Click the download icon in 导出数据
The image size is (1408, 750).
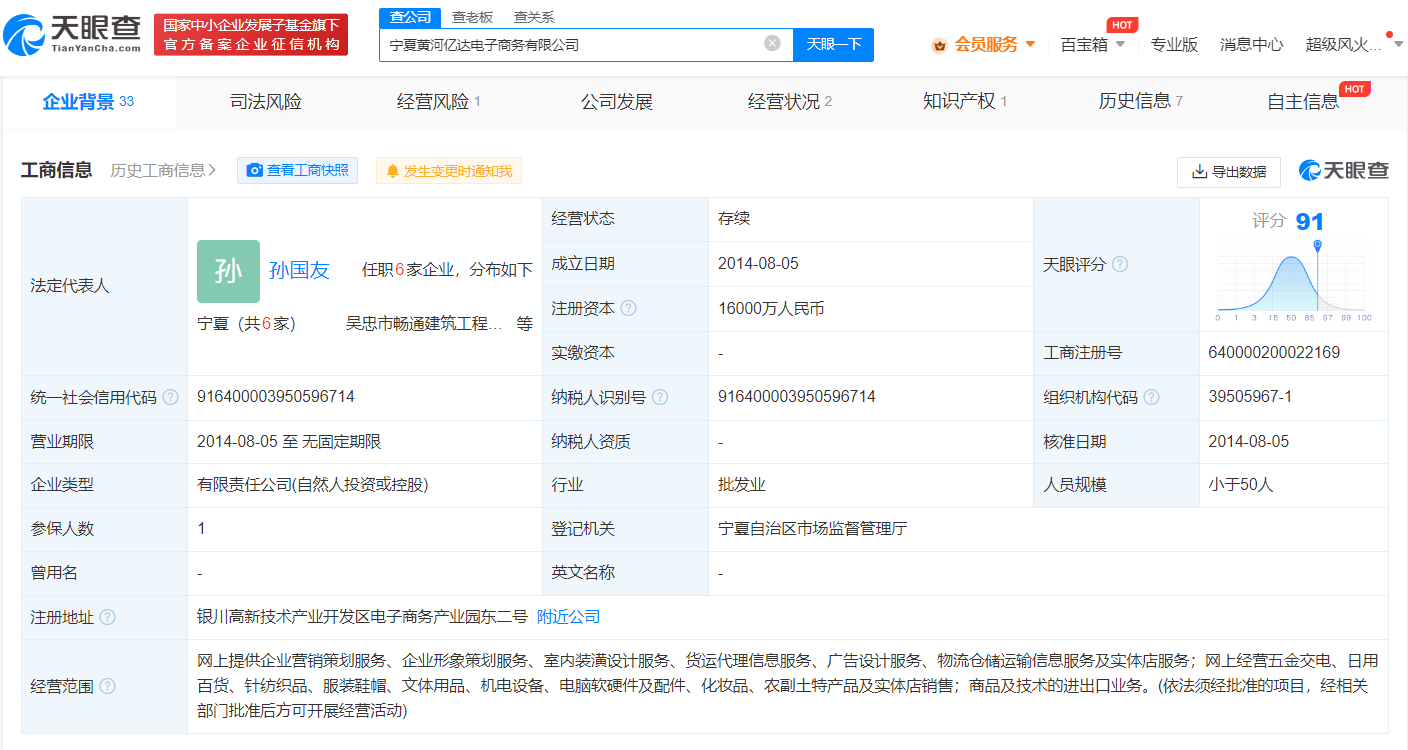(x=1198, y=172)
